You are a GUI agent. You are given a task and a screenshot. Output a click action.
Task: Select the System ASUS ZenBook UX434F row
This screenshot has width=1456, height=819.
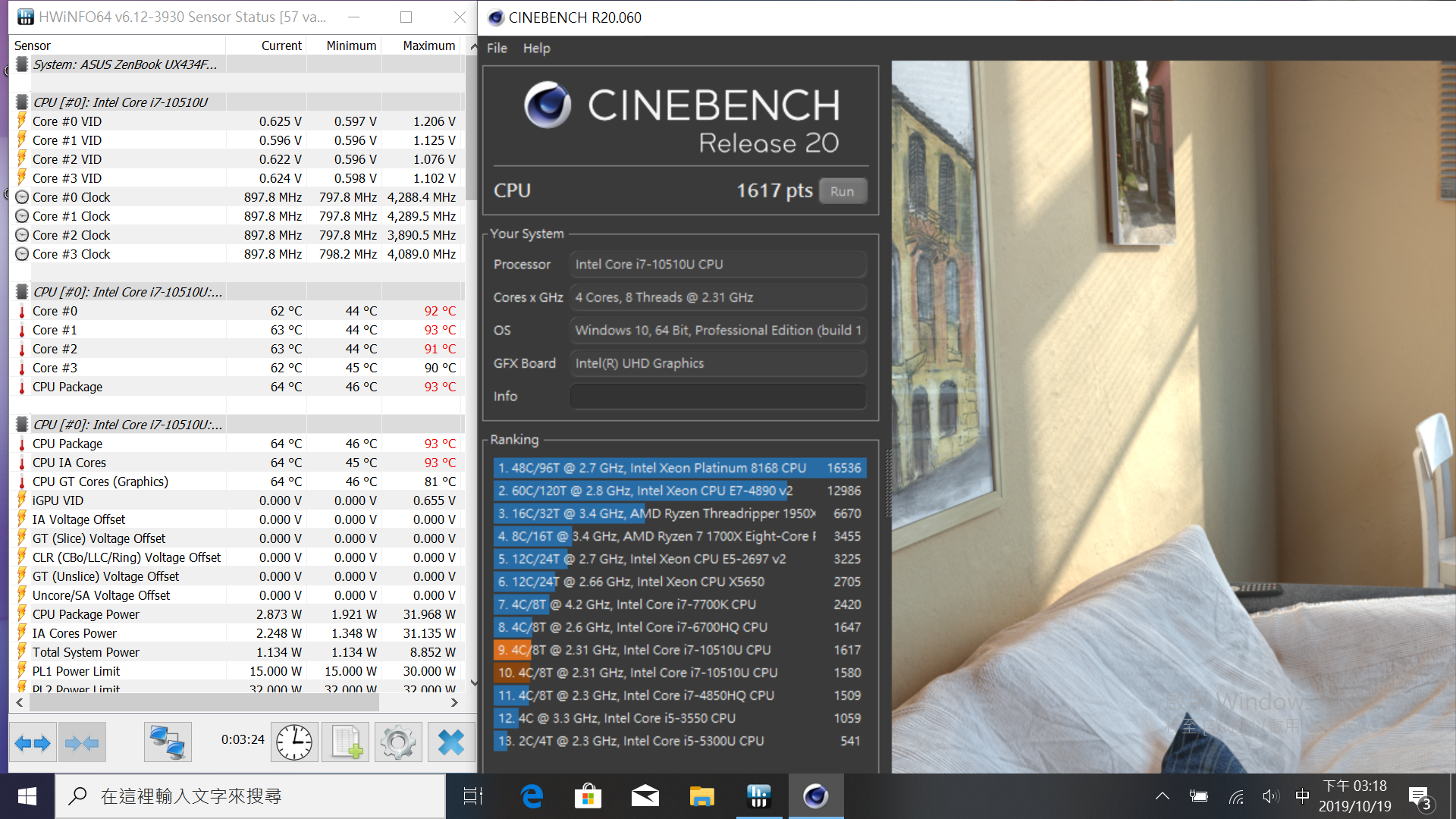pyautogui.click(x=236, y=64)
